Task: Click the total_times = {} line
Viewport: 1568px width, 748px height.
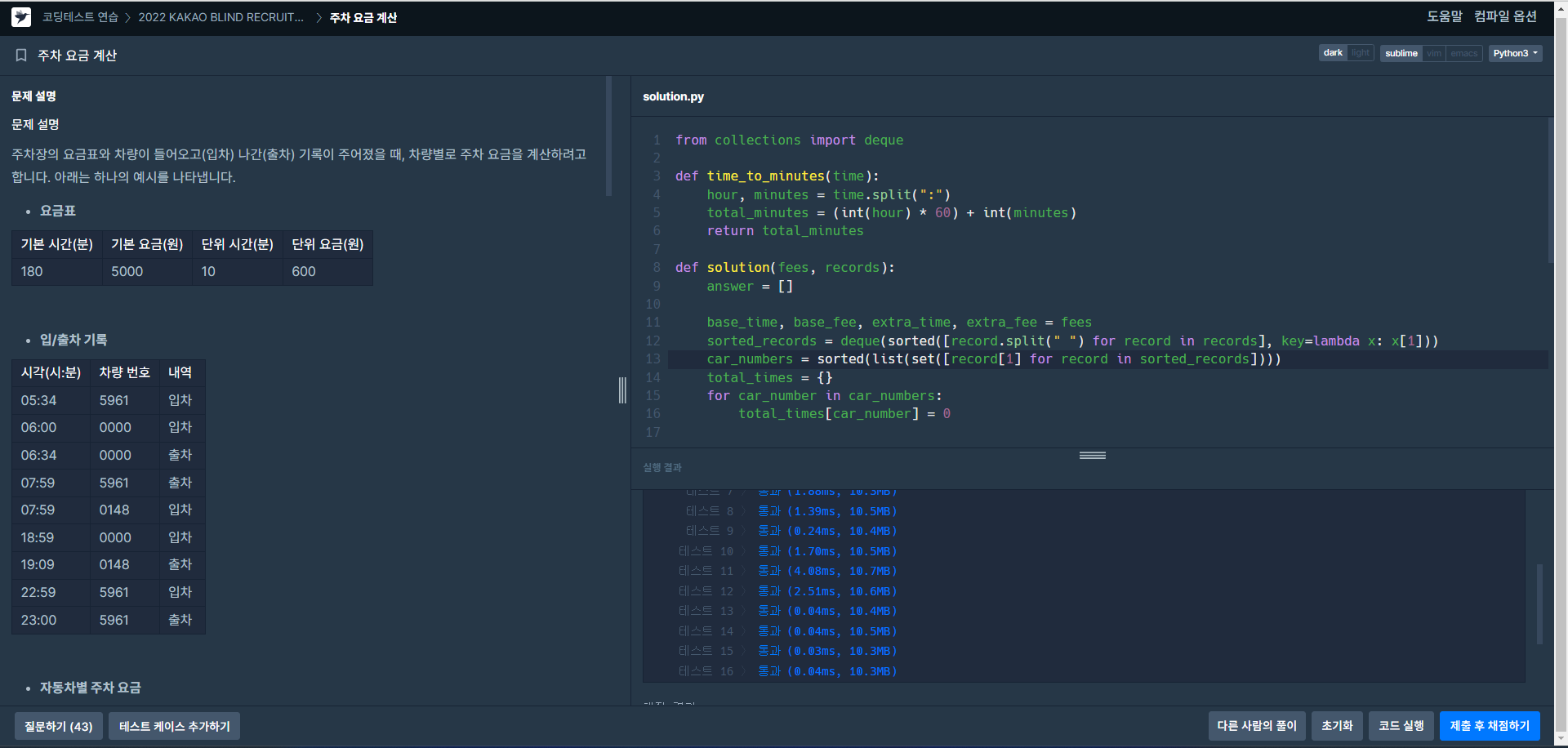Action: (770, 378)
